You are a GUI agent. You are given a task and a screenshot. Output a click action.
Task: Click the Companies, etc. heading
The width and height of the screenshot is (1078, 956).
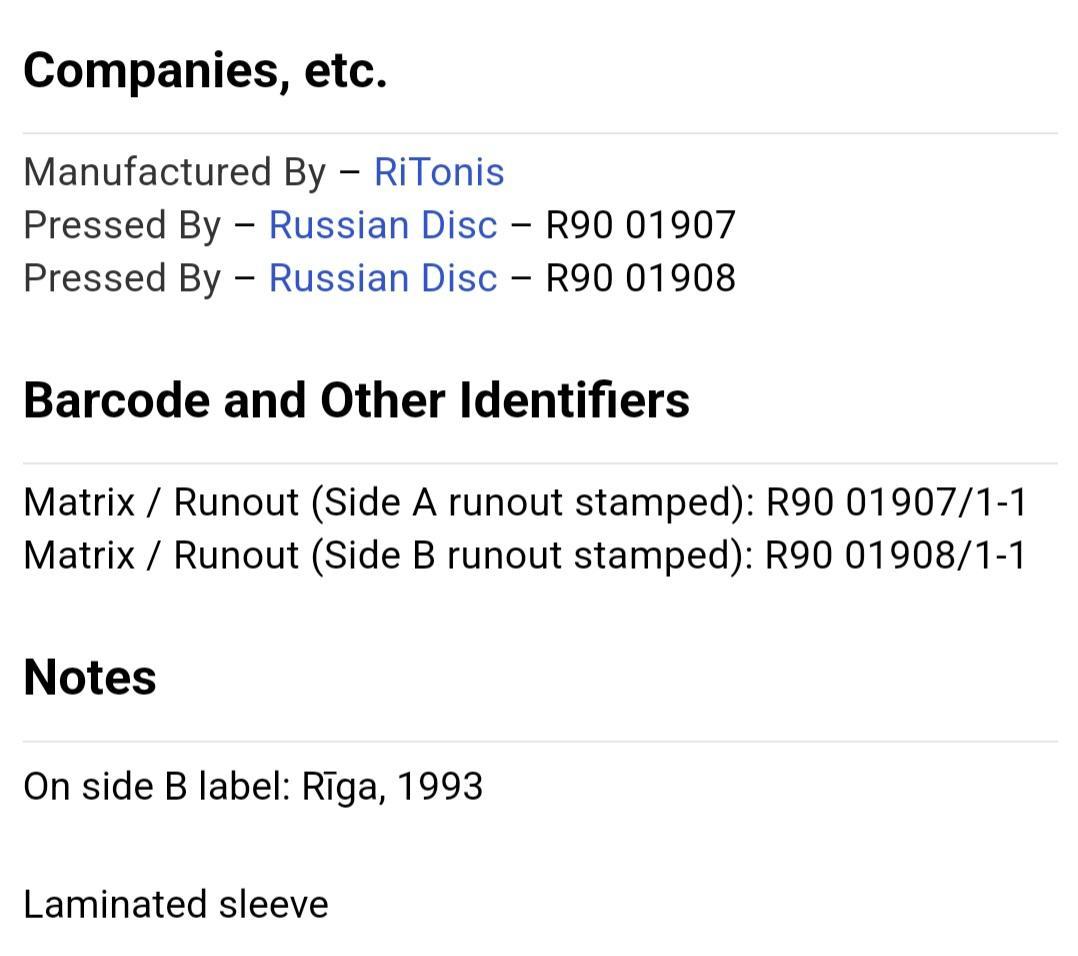pos(206,71)
